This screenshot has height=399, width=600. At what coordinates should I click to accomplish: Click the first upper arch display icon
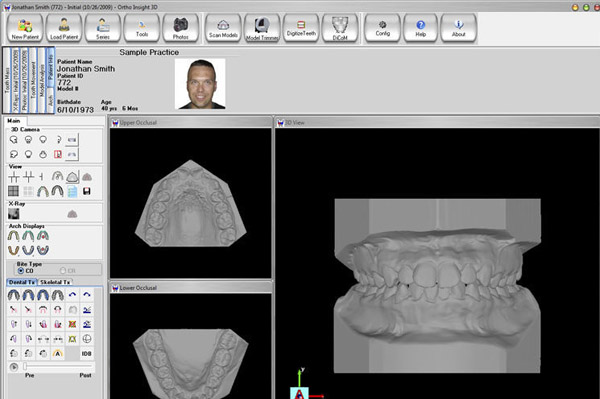point(14,236)
